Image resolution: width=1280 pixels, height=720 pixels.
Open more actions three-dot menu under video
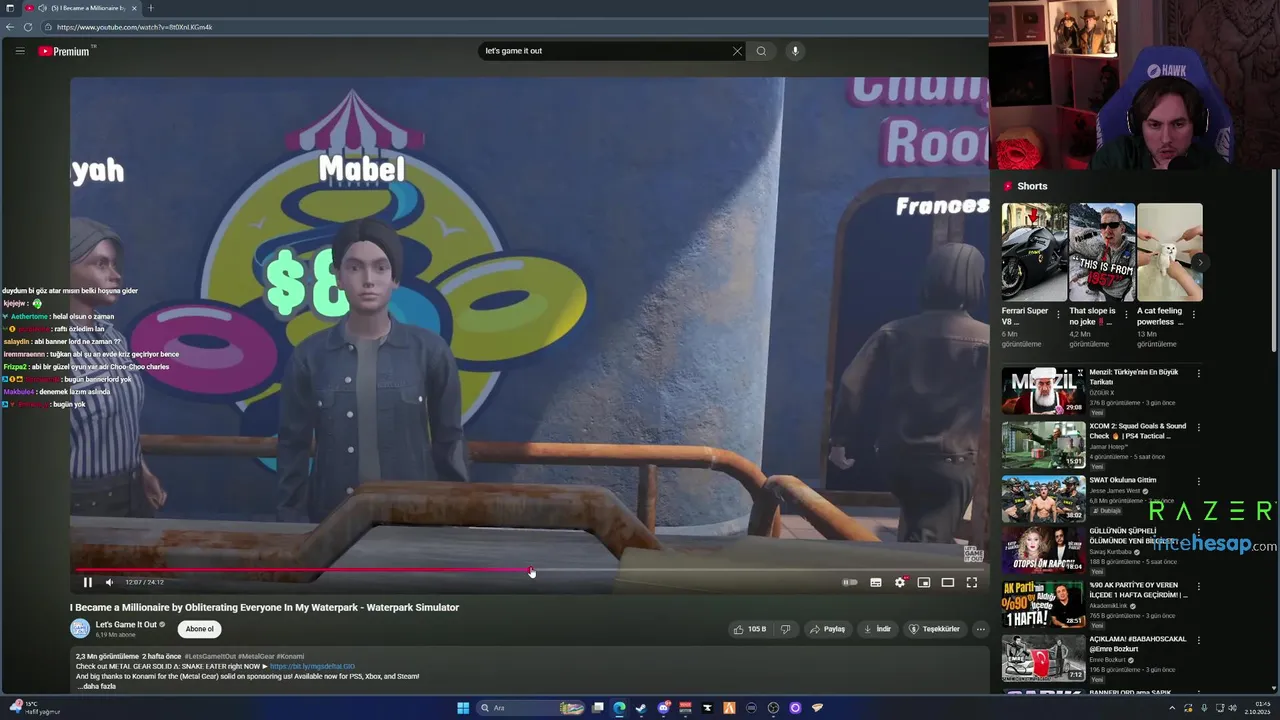pos(980,629)
